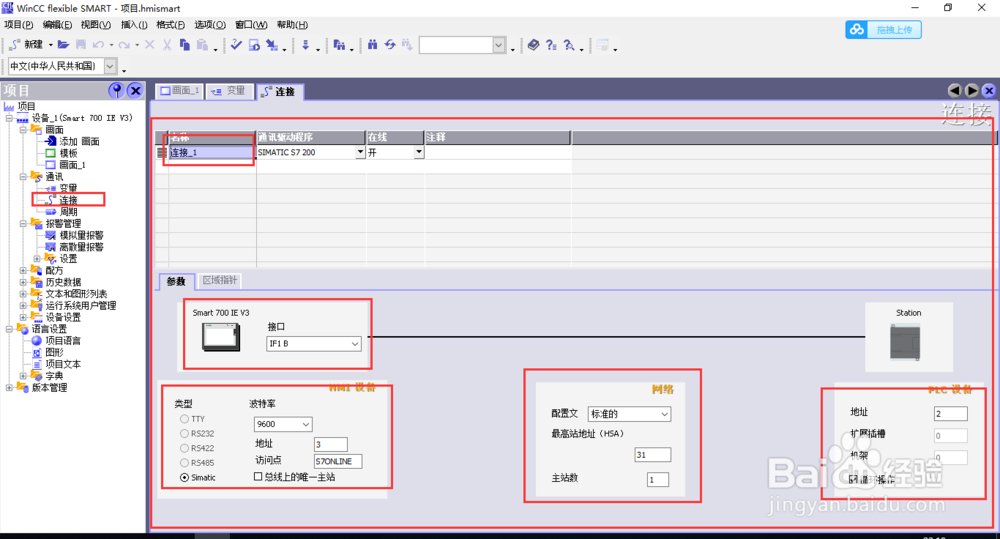The width and height of the screenshot is (1000, 539).
Task: Click the 主站数 field with 1
Action: (x=658, y=480)
